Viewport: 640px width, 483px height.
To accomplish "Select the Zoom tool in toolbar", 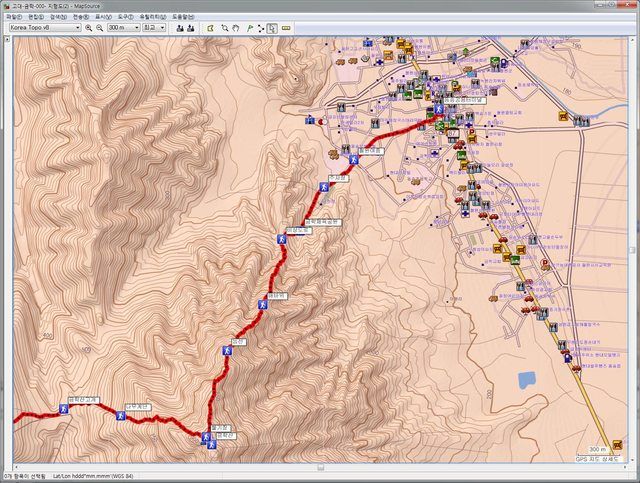I will 224,28.
